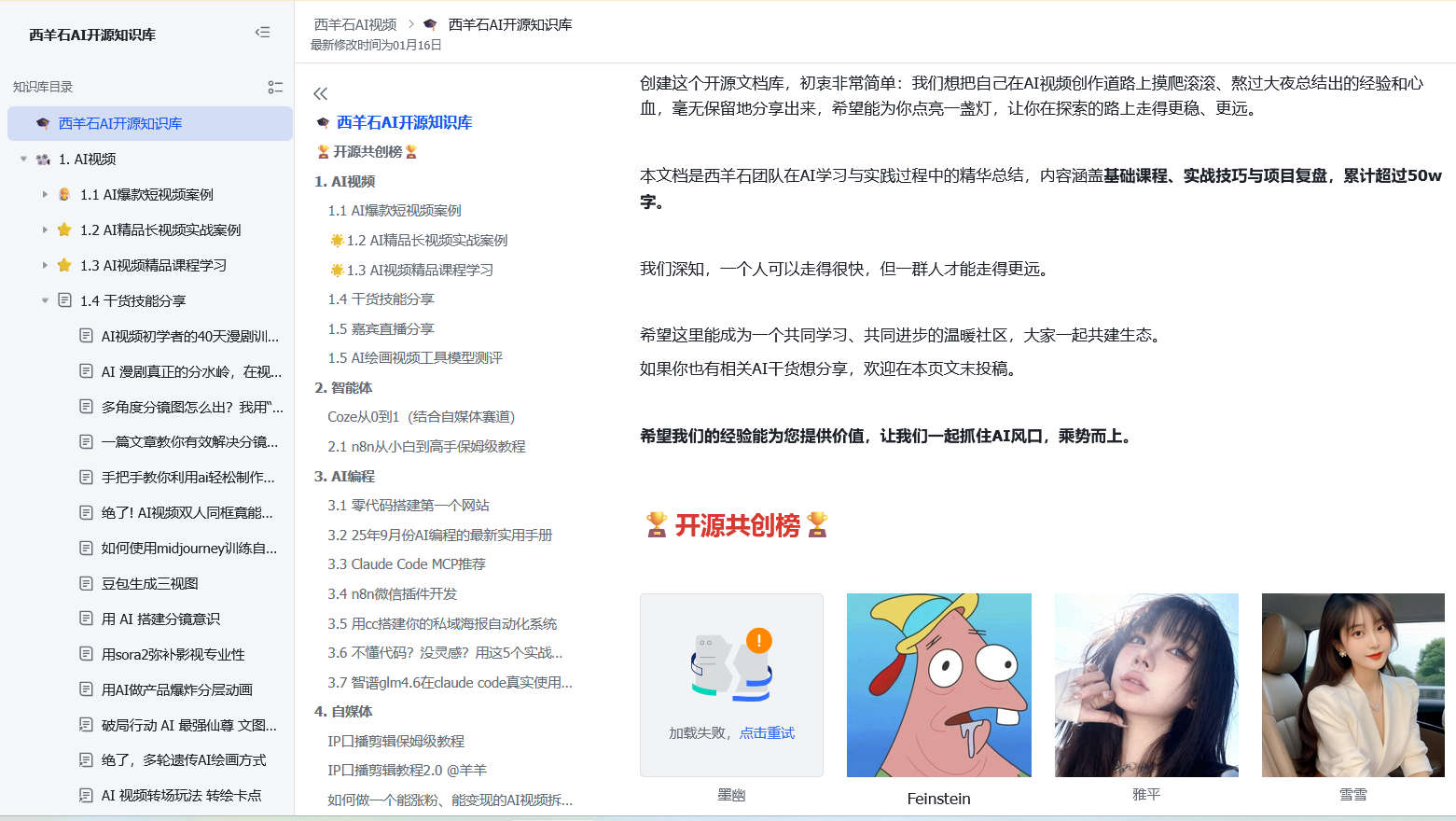
Task: Go to outline section 3. AI编程
Action: [345, 476]
